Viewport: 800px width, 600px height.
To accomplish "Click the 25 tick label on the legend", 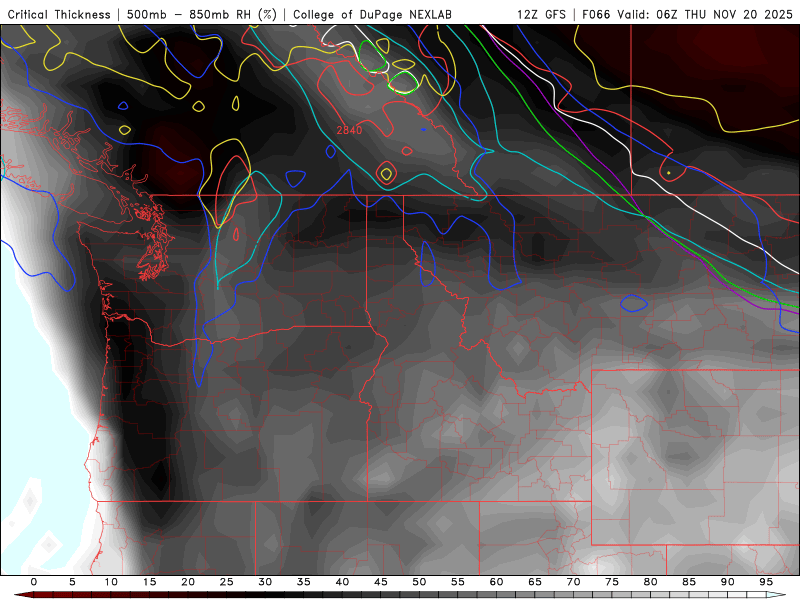I will click(227, 582).
